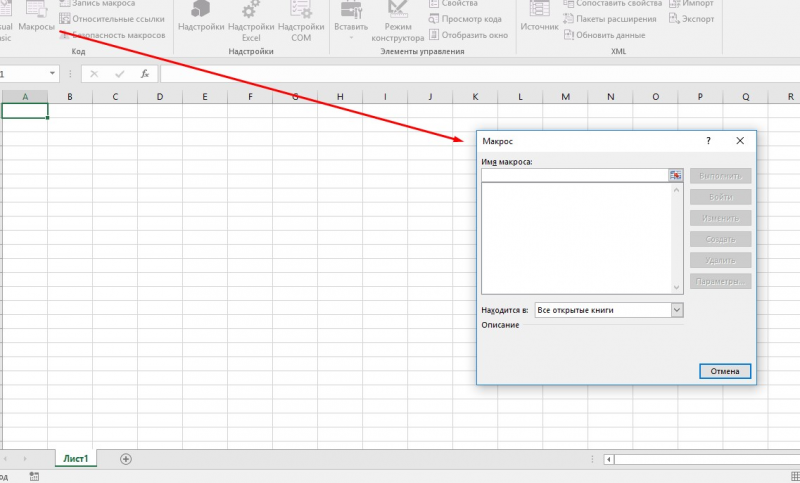Select column D header
800x483 pixels.
[160, 97]
